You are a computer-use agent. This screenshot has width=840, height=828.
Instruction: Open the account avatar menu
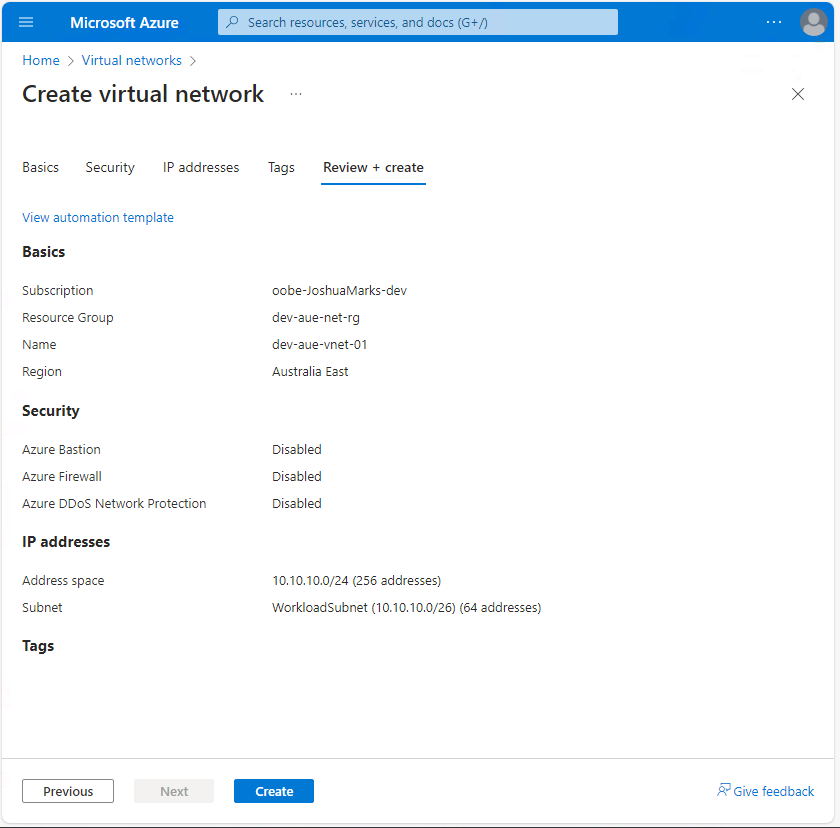(813, 22)
